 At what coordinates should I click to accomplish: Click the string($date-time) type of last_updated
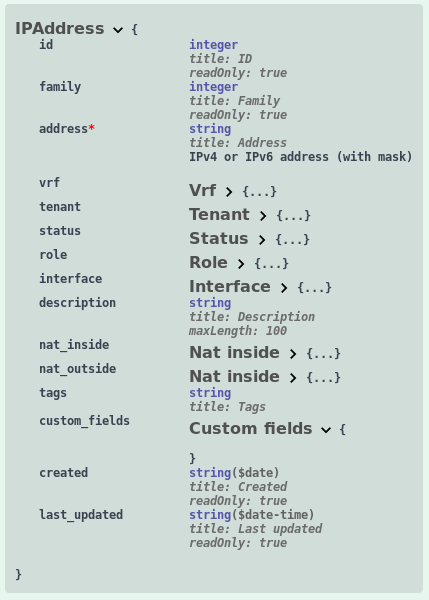252,515
